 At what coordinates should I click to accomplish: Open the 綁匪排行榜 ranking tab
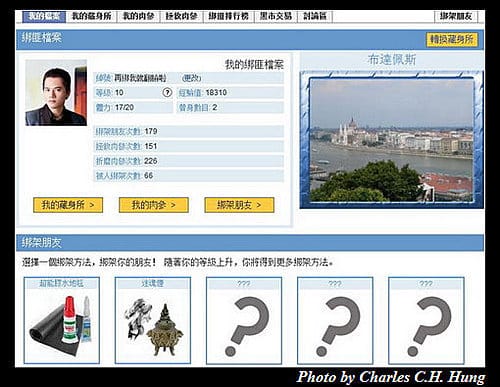(x=228, y=16)
